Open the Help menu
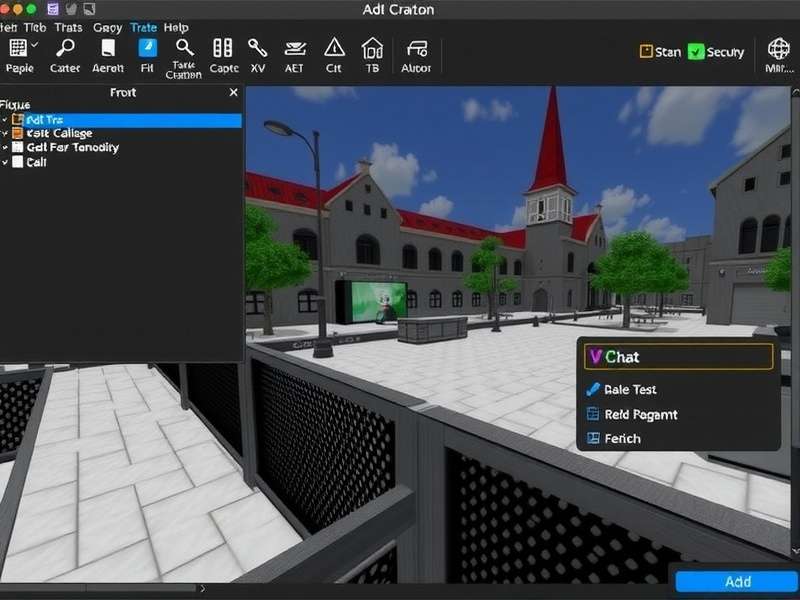Screen dimensions: 800x600 point(176,27)
